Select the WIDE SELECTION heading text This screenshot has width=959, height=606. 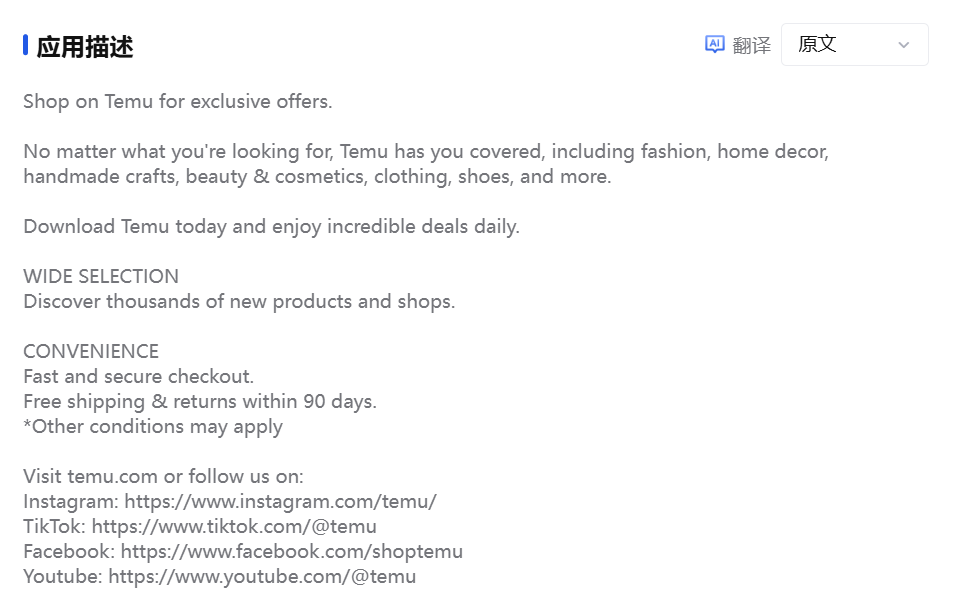click(101, 276)
